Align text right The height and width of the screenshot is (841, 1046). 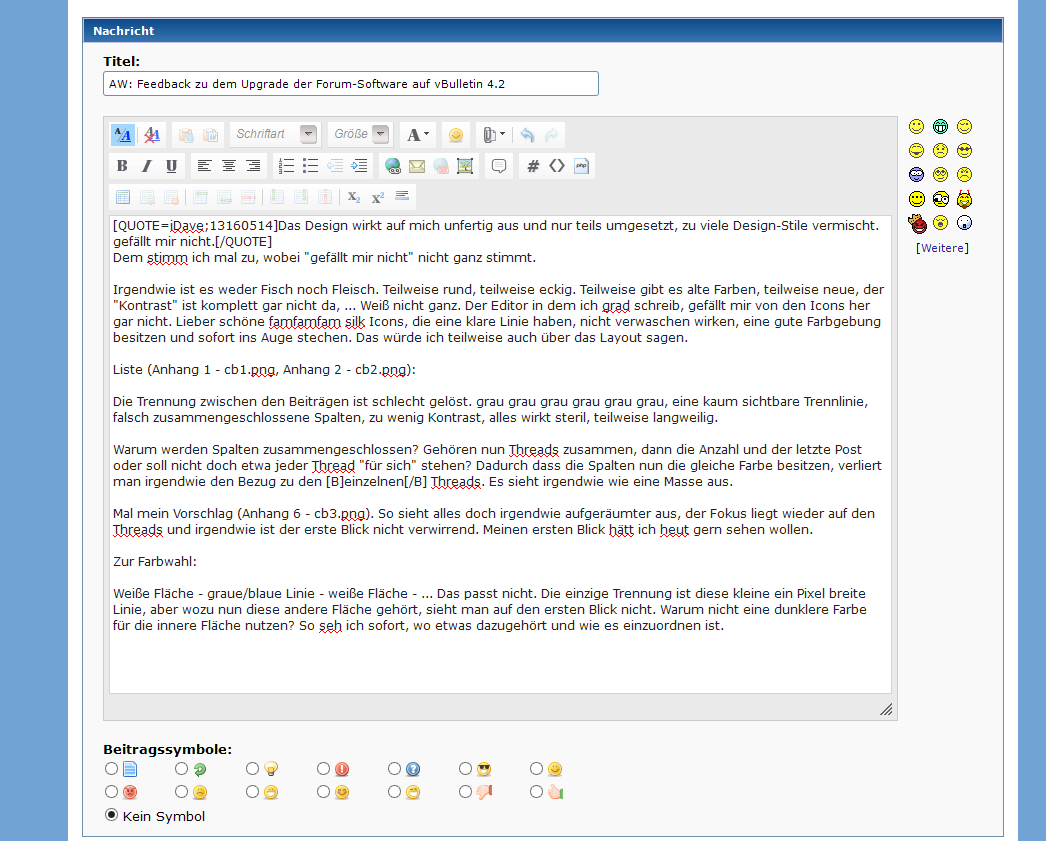point(253,166)
